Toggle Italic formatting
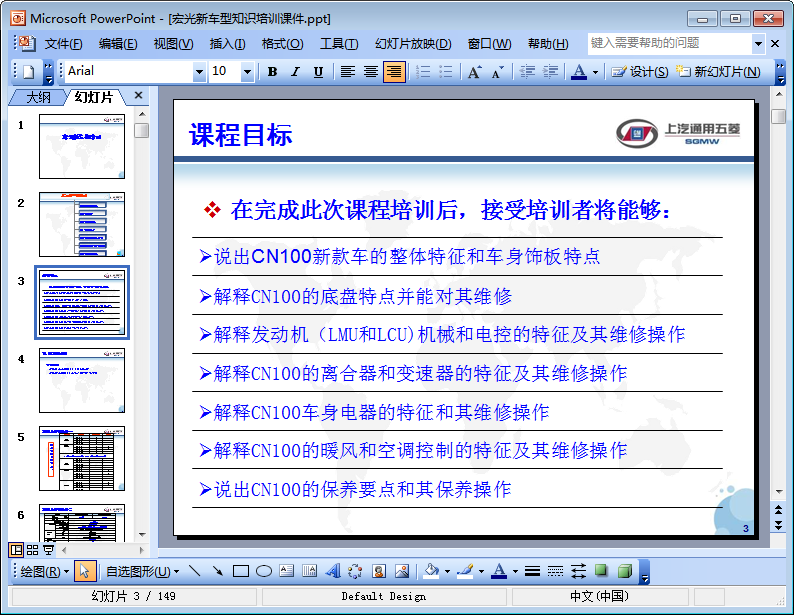 click(x=295, y=72)
